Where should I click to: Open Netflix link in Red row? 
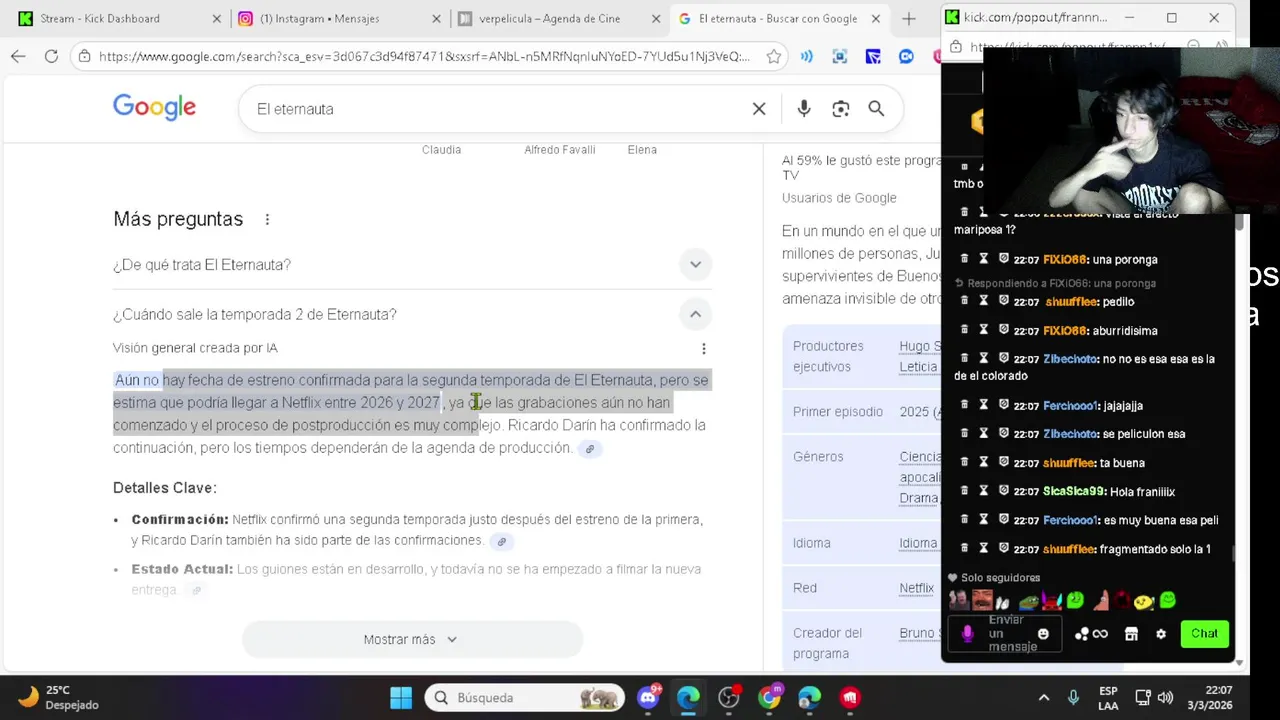pos(916,588)
